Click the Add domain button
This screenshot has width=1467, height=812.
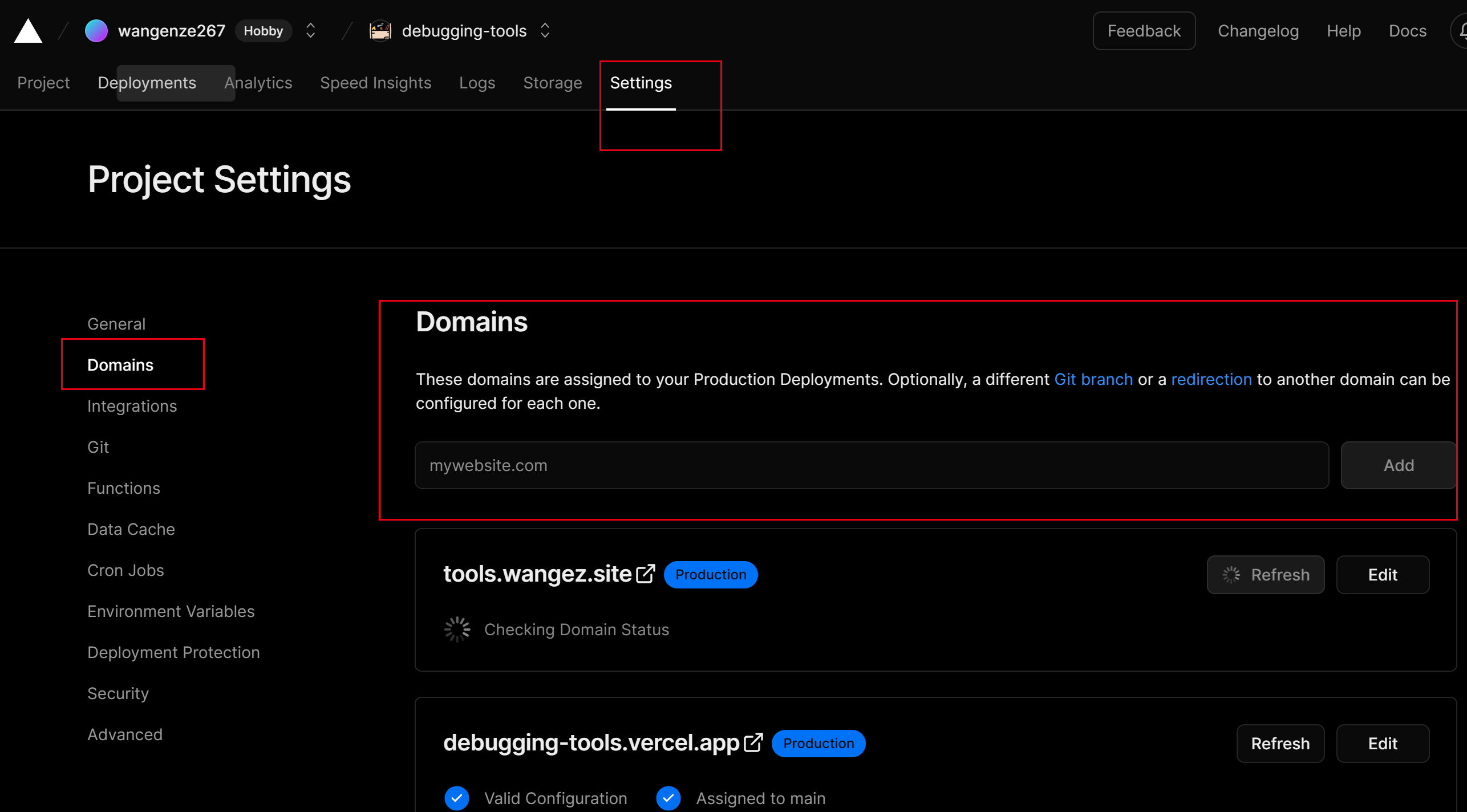[1398, 465]
